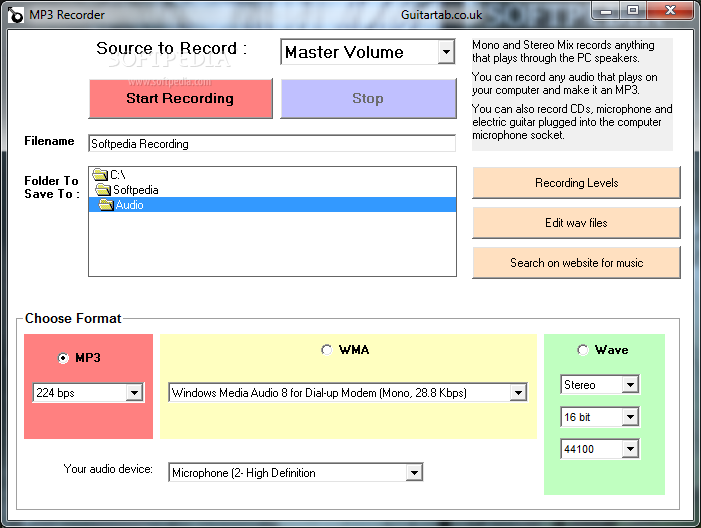Click the Softpedia folder icon in tree
This screenshot has height=528, width=701.
pos(103,190)
